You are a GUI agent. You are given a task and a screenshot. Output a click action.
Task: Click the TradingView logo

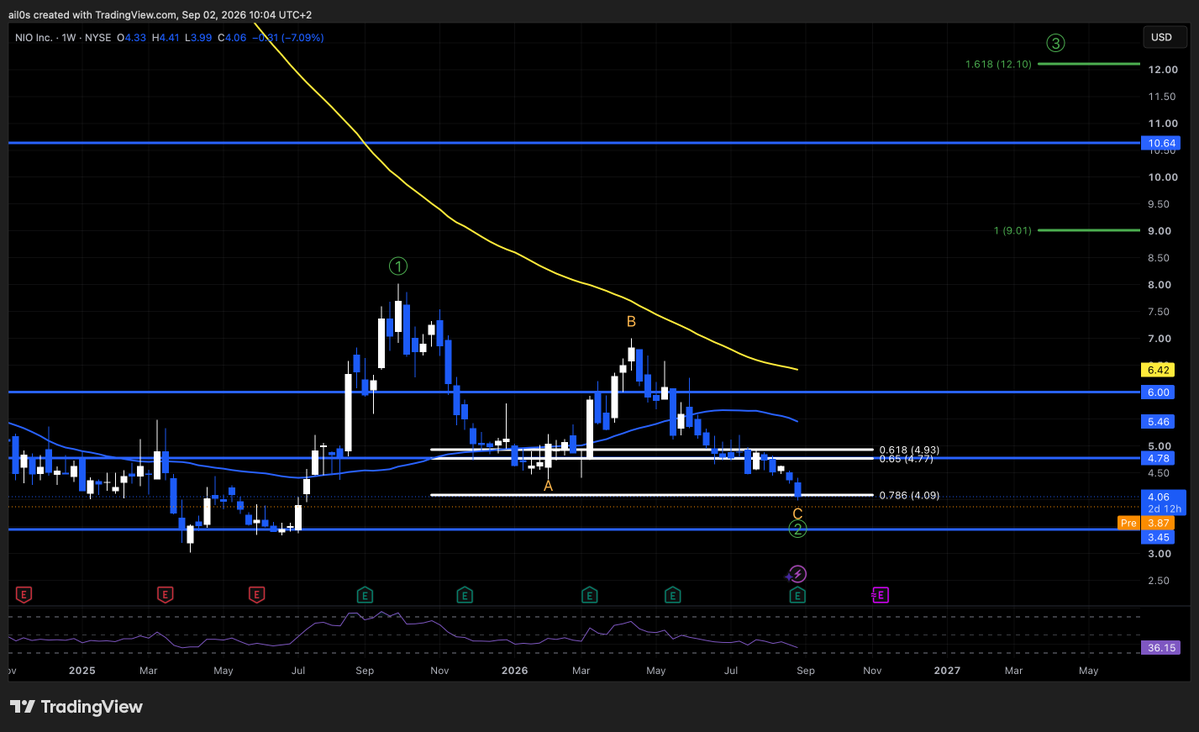point(76,707)
